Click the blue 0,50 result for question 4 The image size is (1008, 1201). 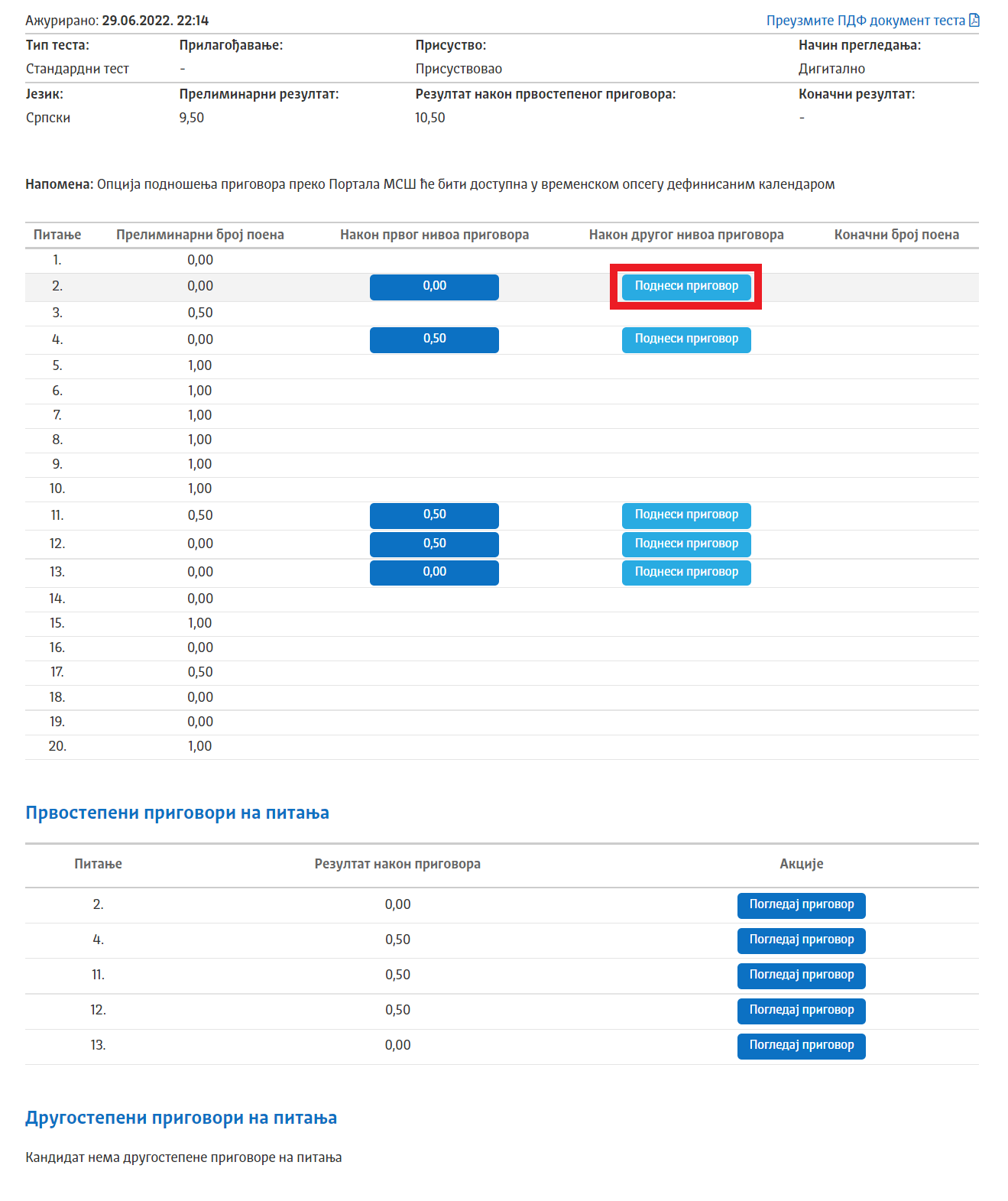point(434,339)
